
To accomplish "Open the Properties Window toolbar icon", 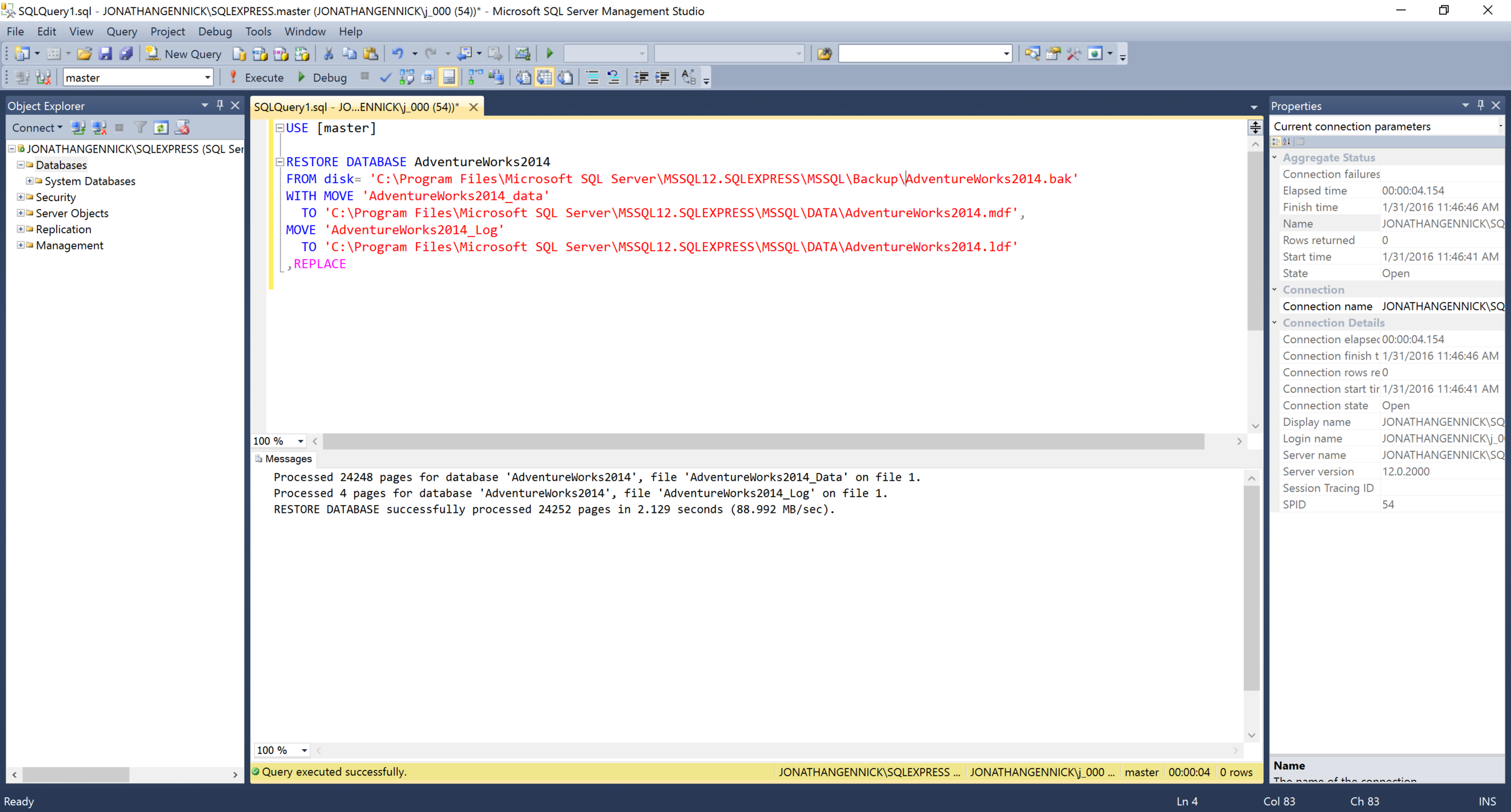I will [1053, 54].
